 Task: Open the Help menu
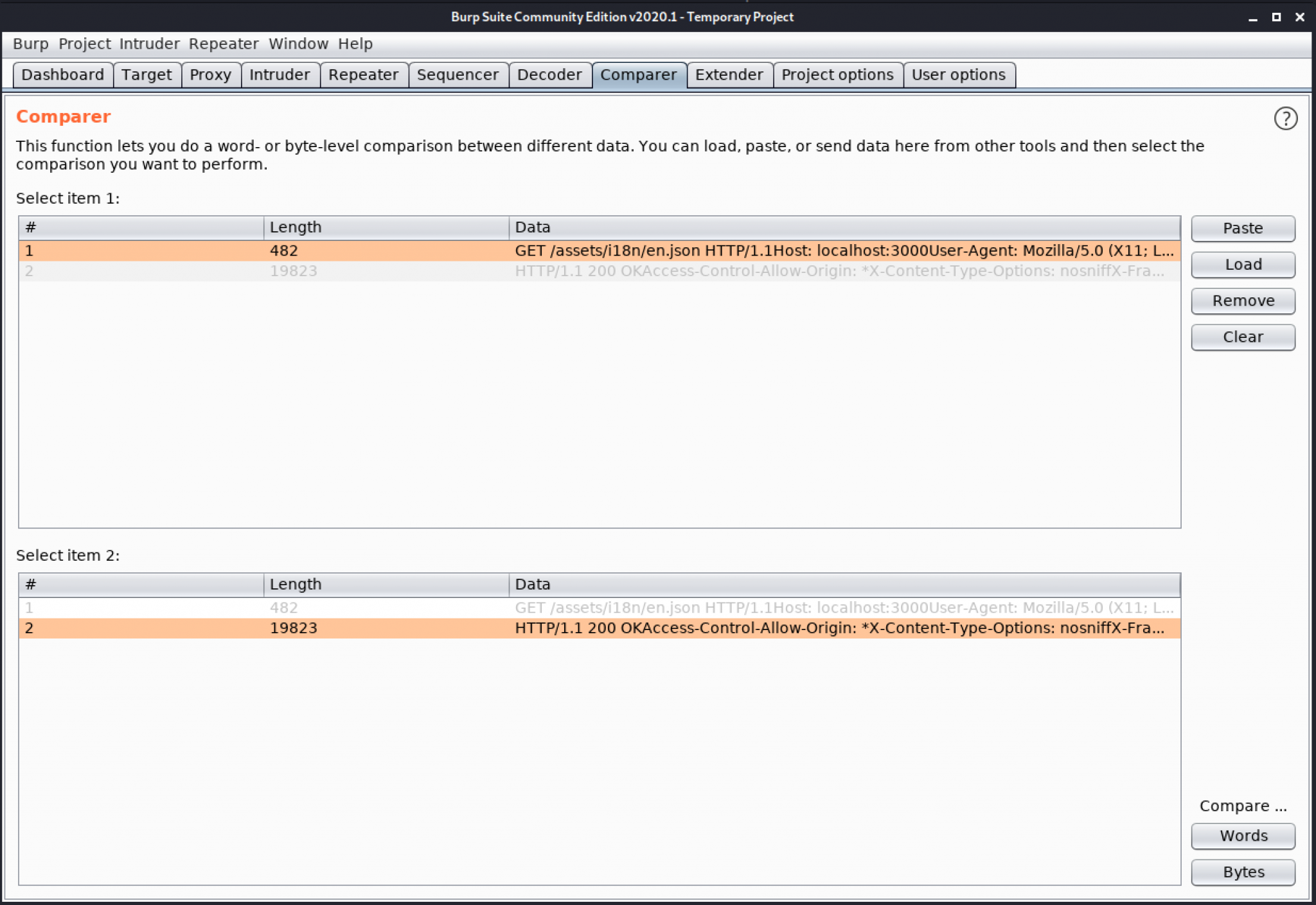356,44
